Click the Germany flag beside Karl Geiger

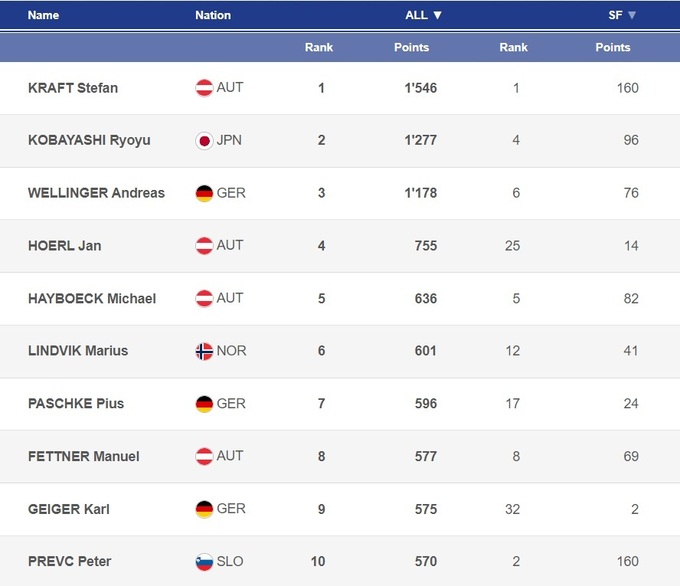pos(204,509)
